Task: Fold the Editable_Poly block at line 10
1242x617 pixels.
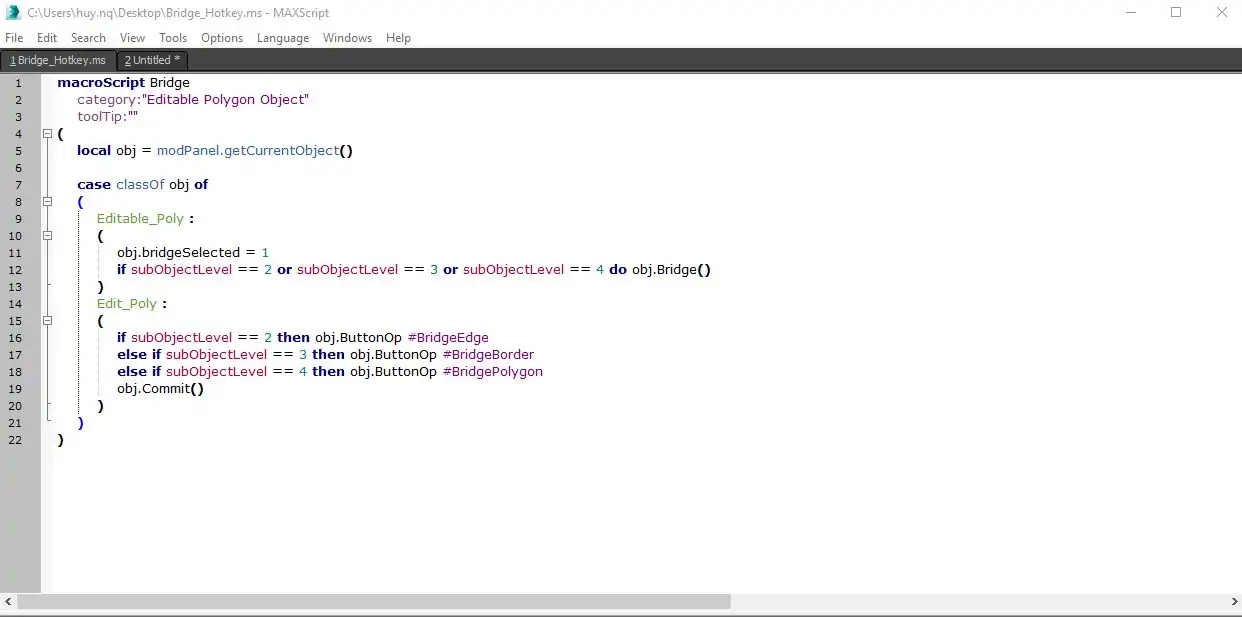Action: click(x=47, y=235)
